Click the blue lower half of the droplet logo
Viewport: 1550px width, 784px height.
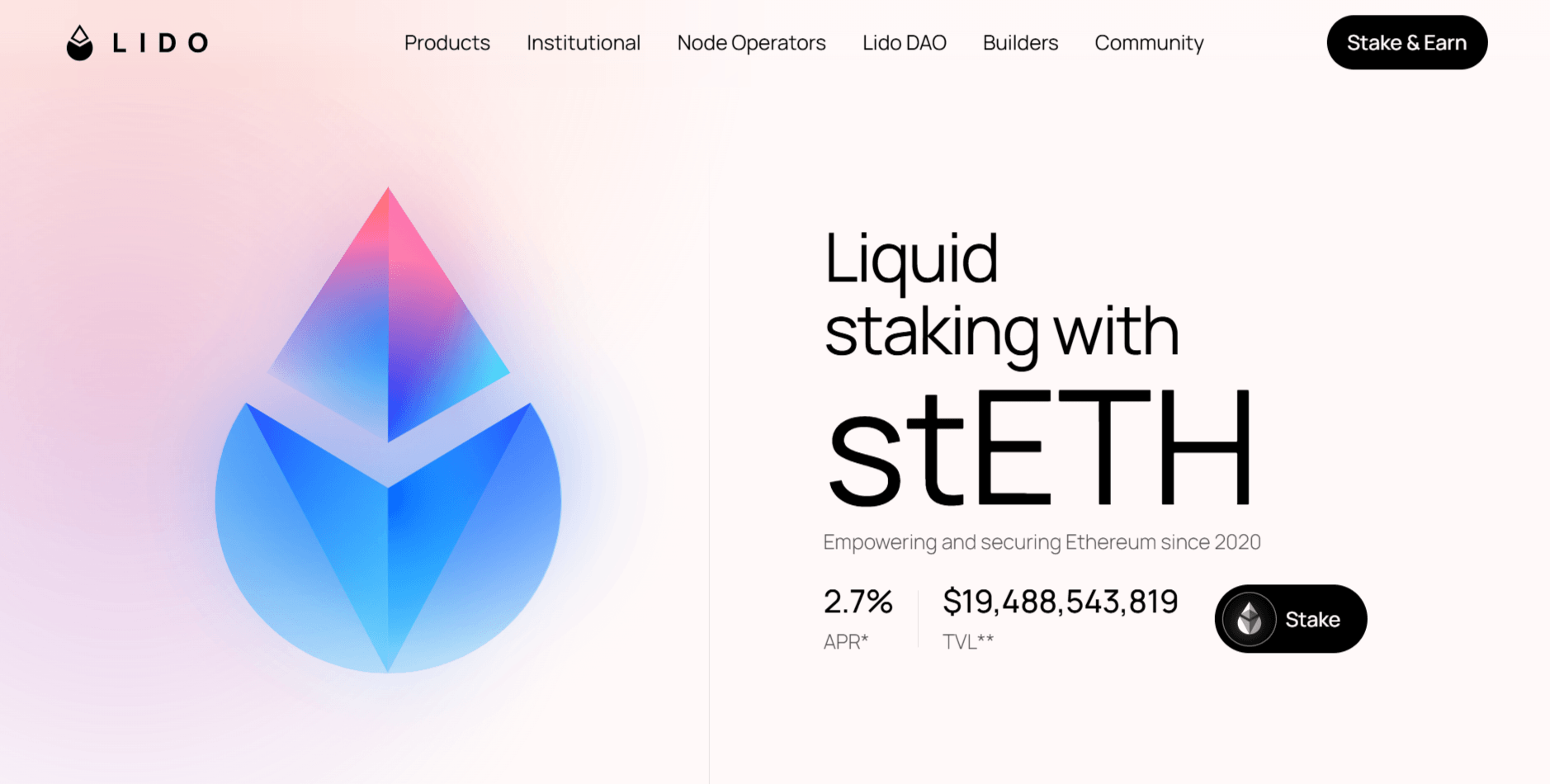387,536
